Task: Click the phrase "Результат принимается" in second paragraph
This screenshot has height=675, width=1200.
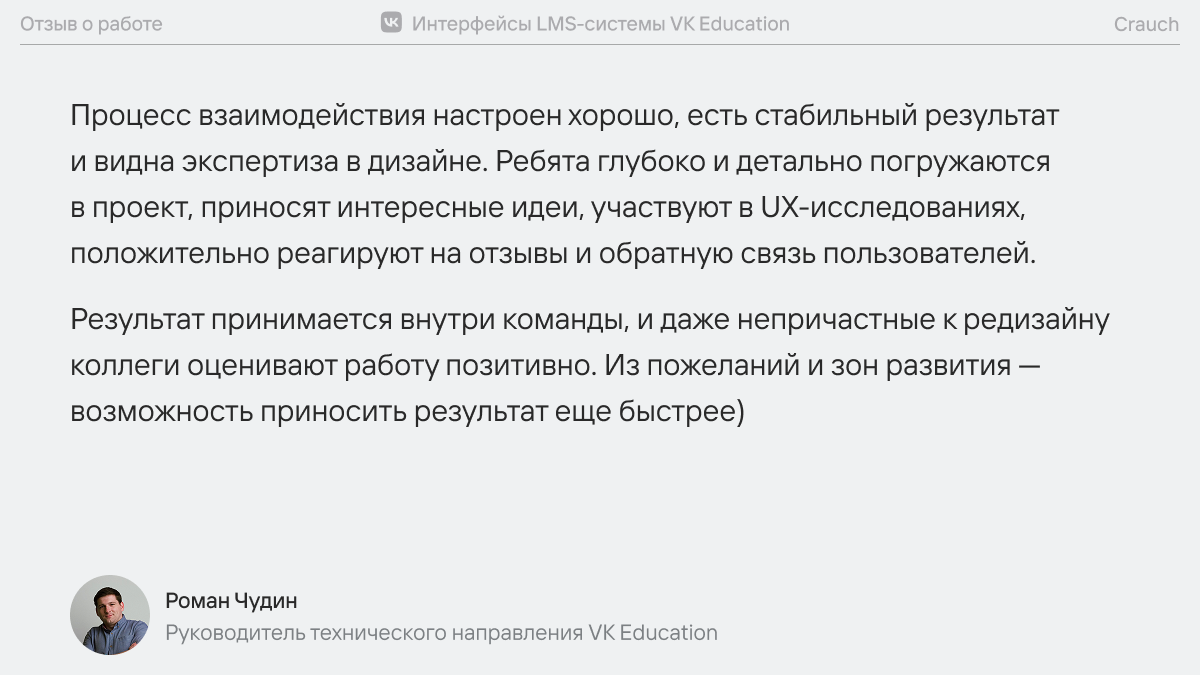Action: pos(232,321)
